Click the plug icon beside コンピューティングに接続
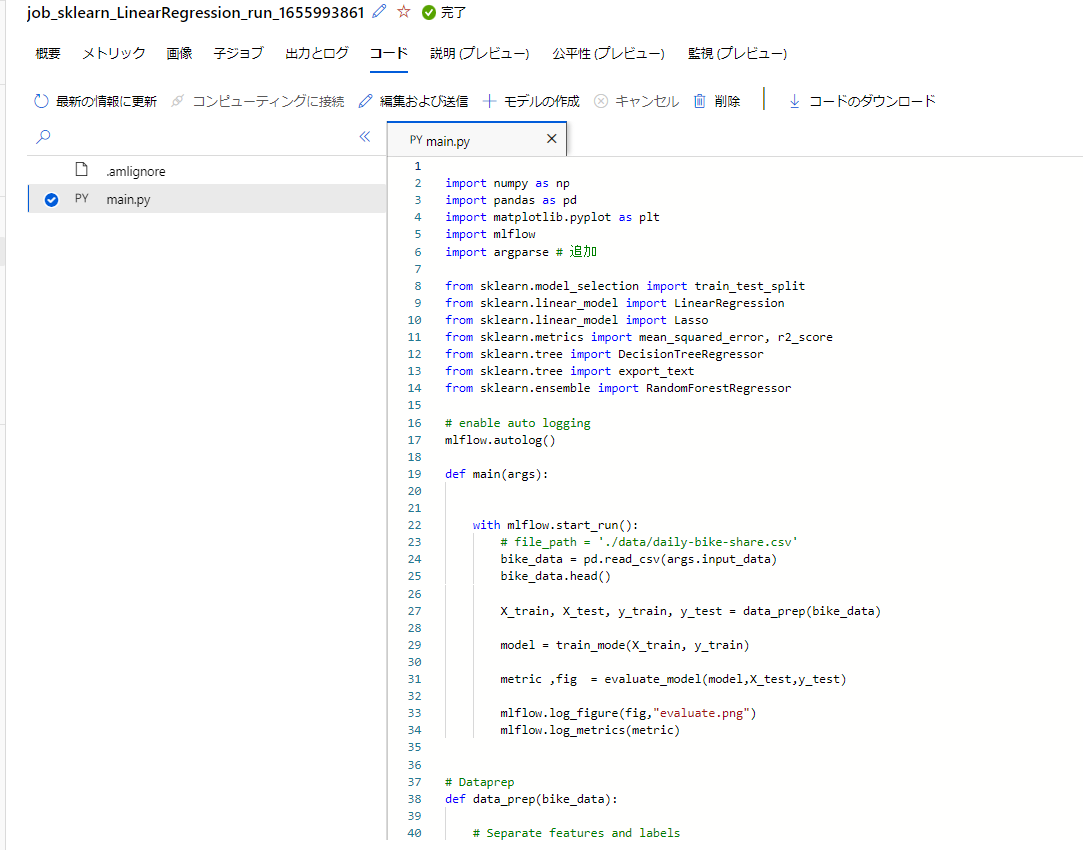 178,101
